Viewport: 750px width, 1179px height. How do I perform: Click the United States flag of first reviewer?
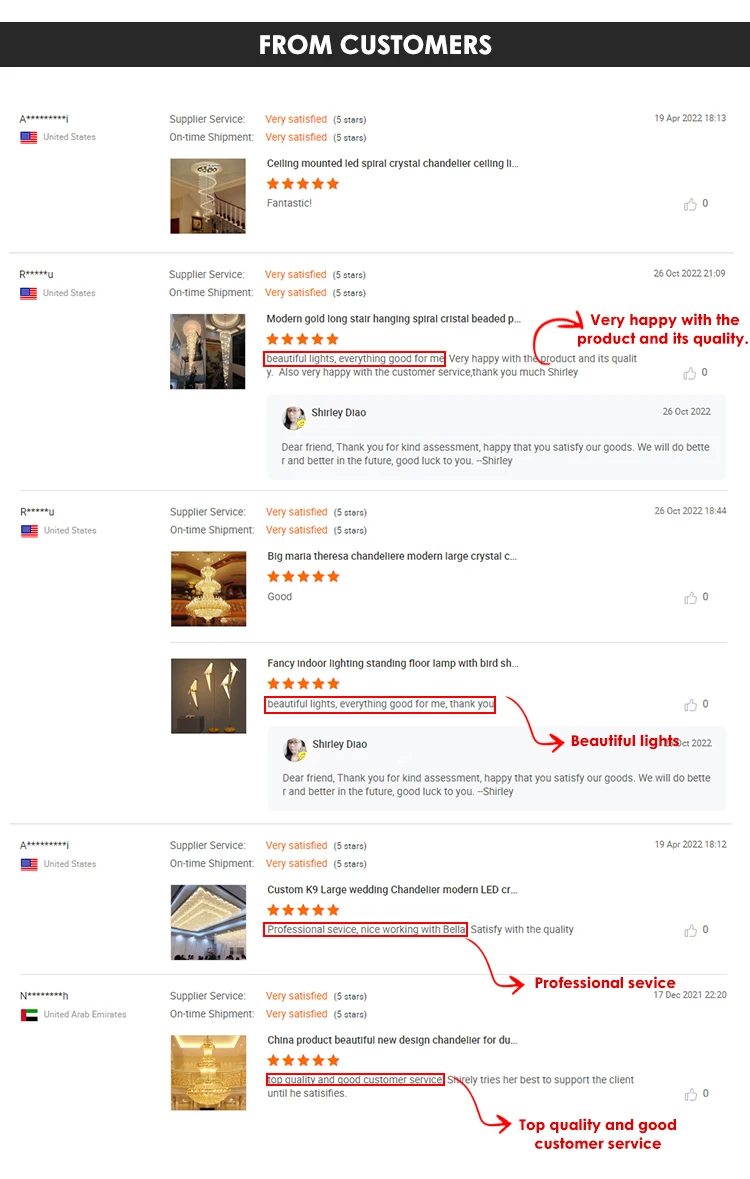coord(29,138)
